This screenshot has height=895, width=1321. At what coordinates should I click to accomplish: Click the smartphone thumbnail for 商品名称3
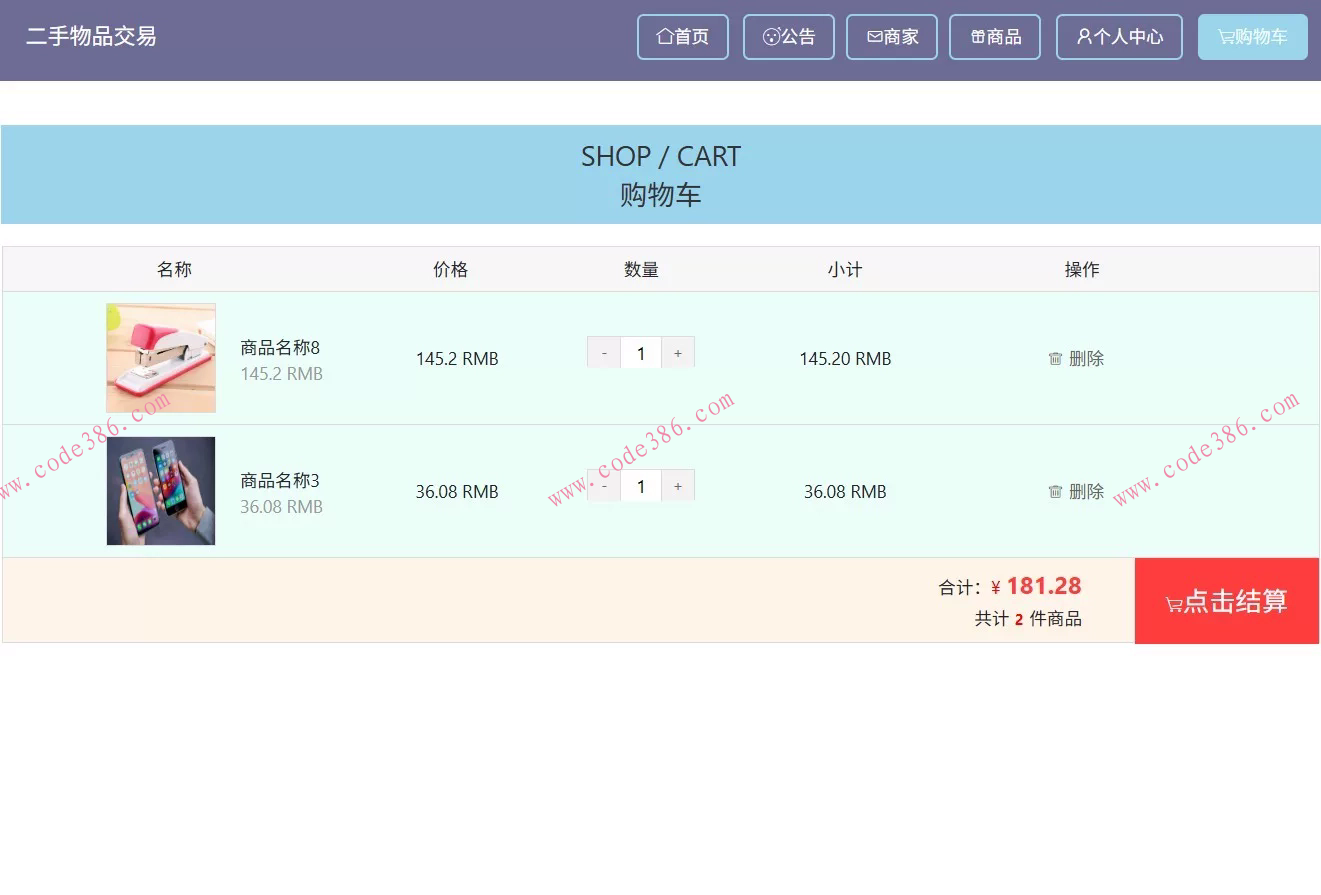(161, 491)
